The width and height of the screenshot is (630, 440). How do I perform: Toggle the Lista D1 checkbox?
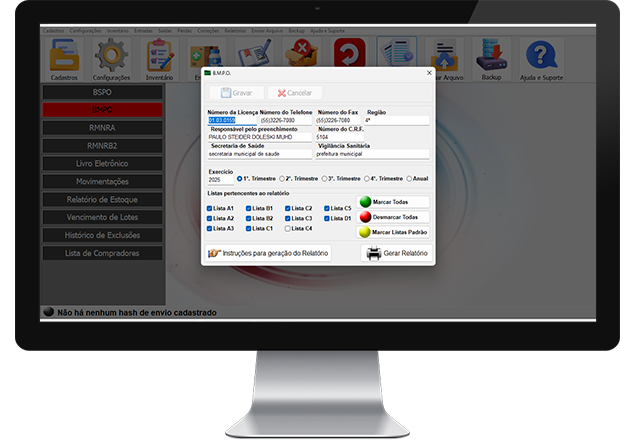327,218
